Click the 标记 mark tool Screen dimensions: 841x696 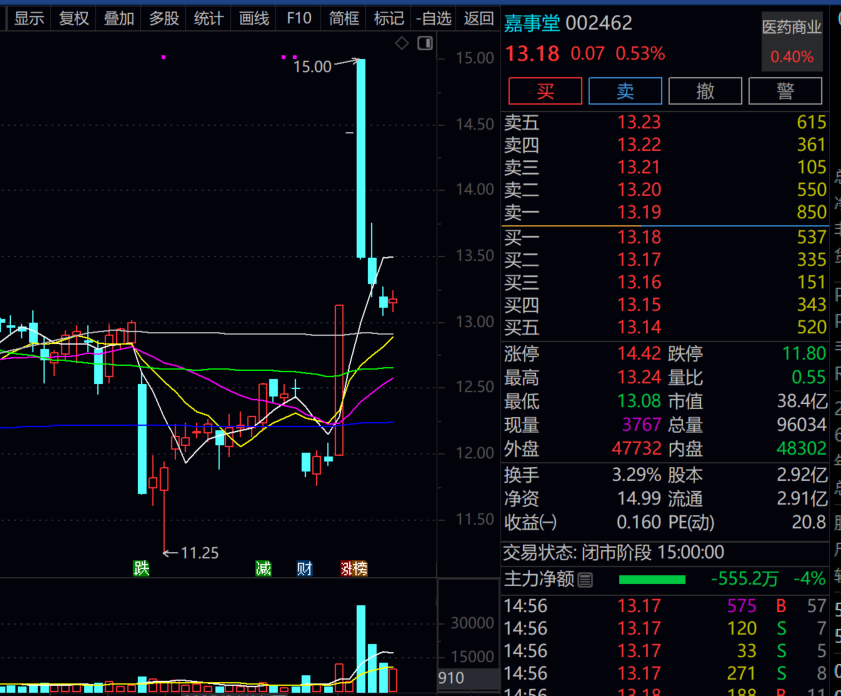click(389, 19)
